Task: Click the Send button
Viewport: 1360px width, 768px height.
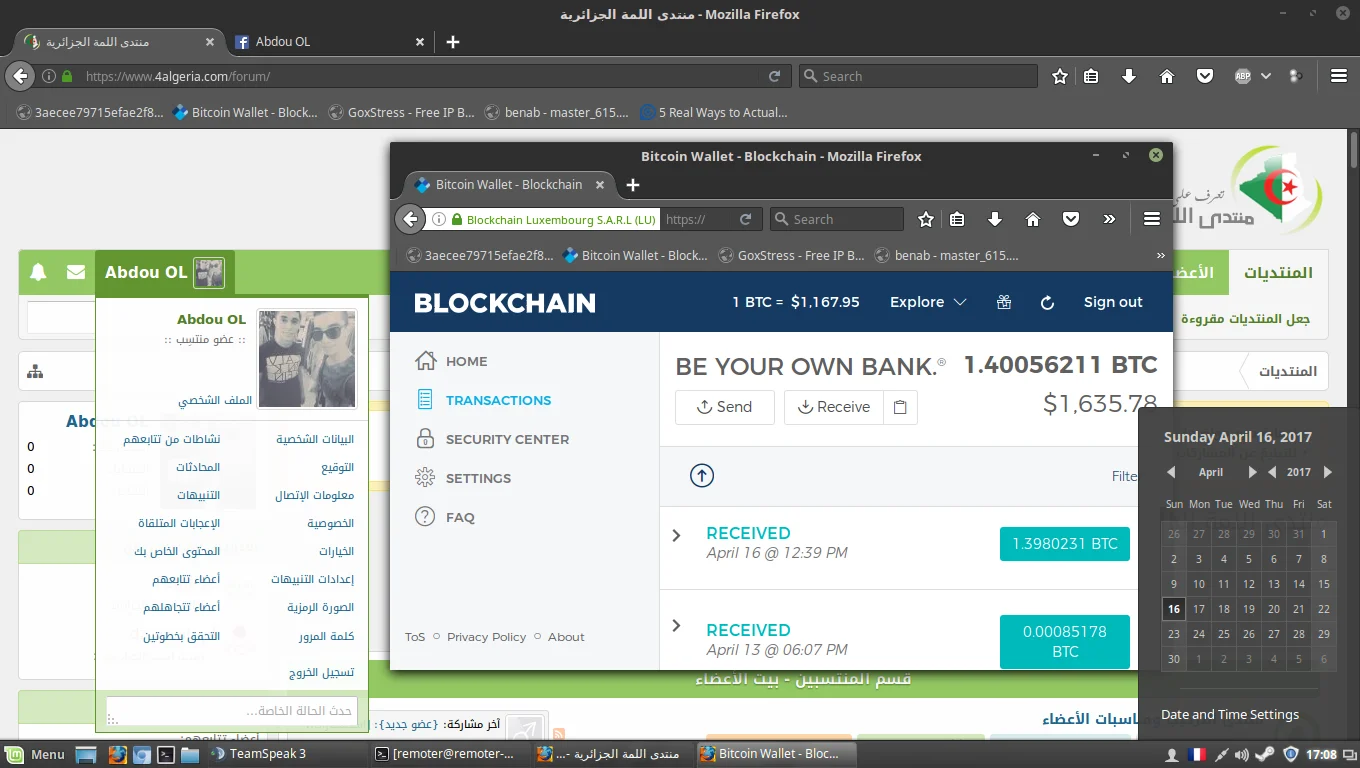Action: coord(724,407)
